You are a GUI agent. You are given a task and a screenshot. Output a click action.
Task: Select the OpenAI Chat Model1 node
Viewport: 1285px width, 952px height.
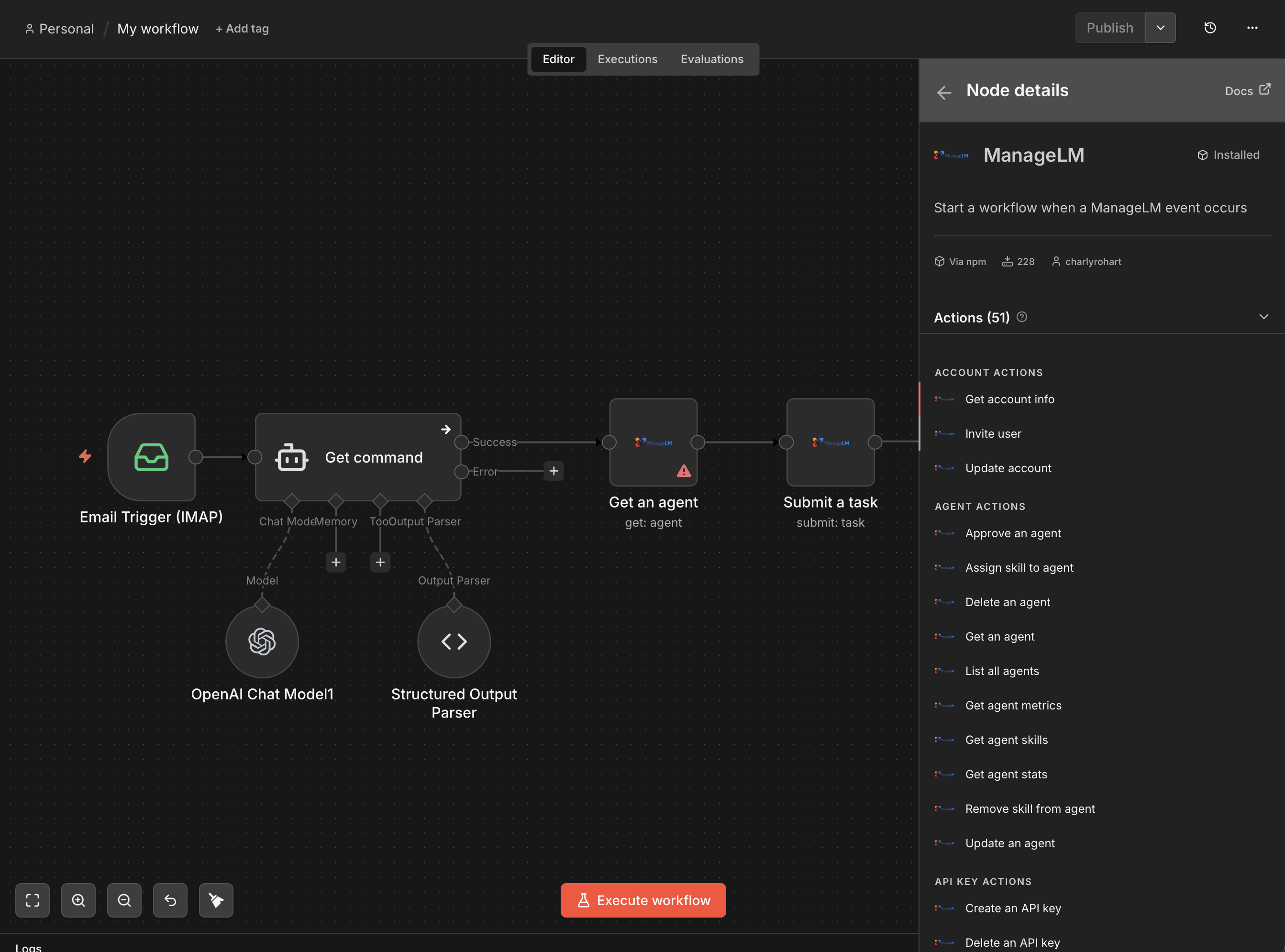tap(262, 642)
